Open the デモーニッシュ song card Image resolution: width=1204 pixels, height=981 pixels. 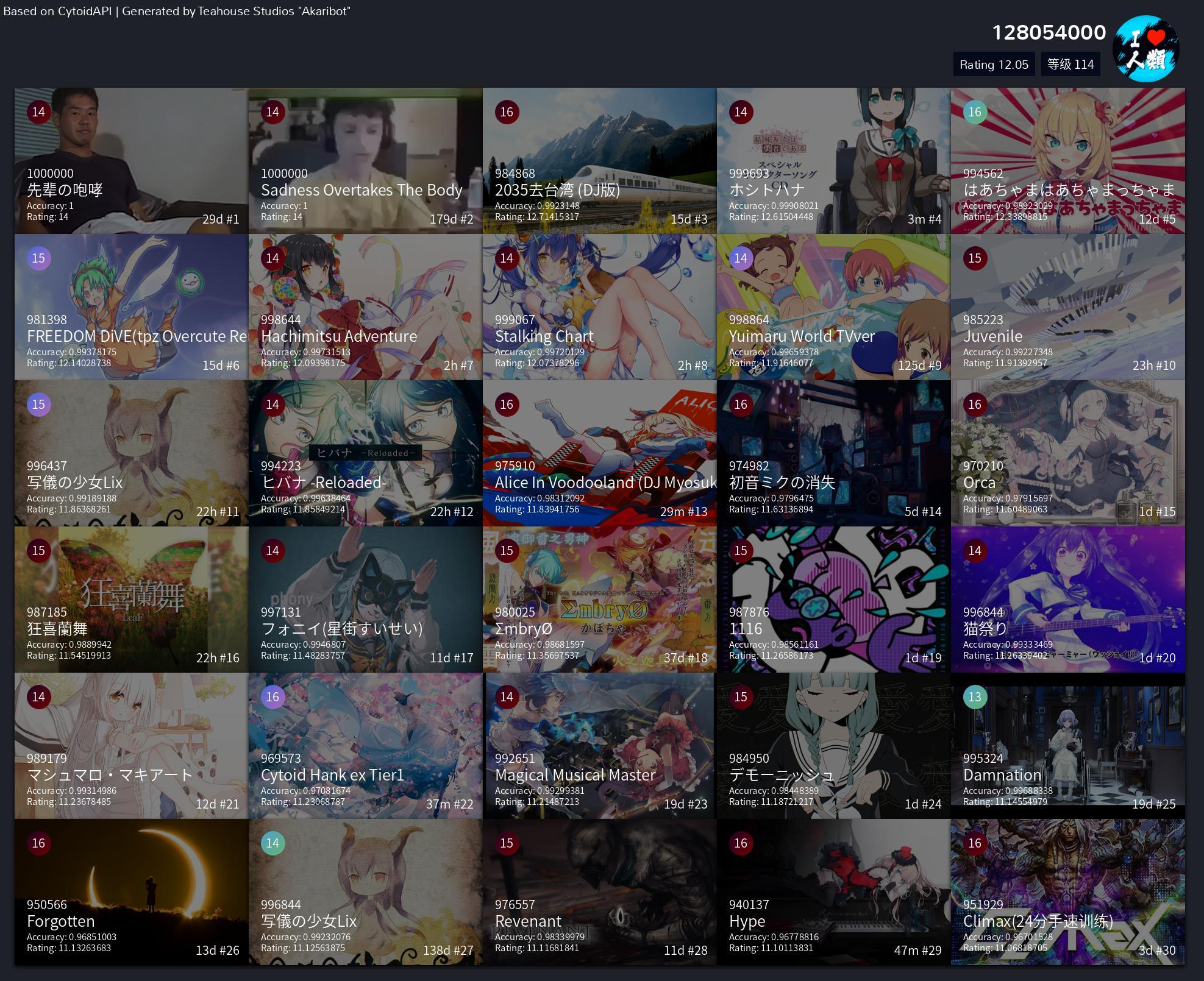(x=834, y=746)
